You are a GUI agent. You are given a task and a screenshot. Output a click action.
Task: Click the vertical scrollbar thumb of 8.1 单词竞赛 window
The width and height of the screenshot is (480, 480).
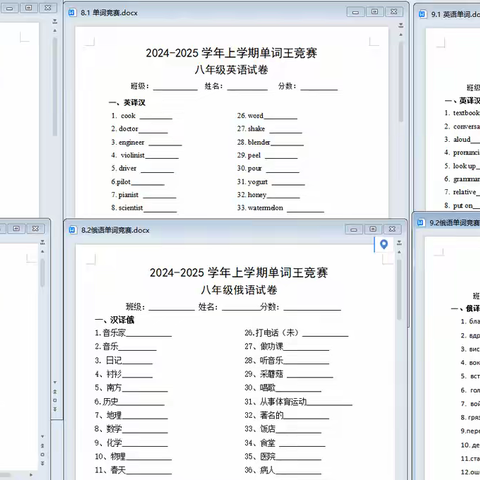(401, 82)
